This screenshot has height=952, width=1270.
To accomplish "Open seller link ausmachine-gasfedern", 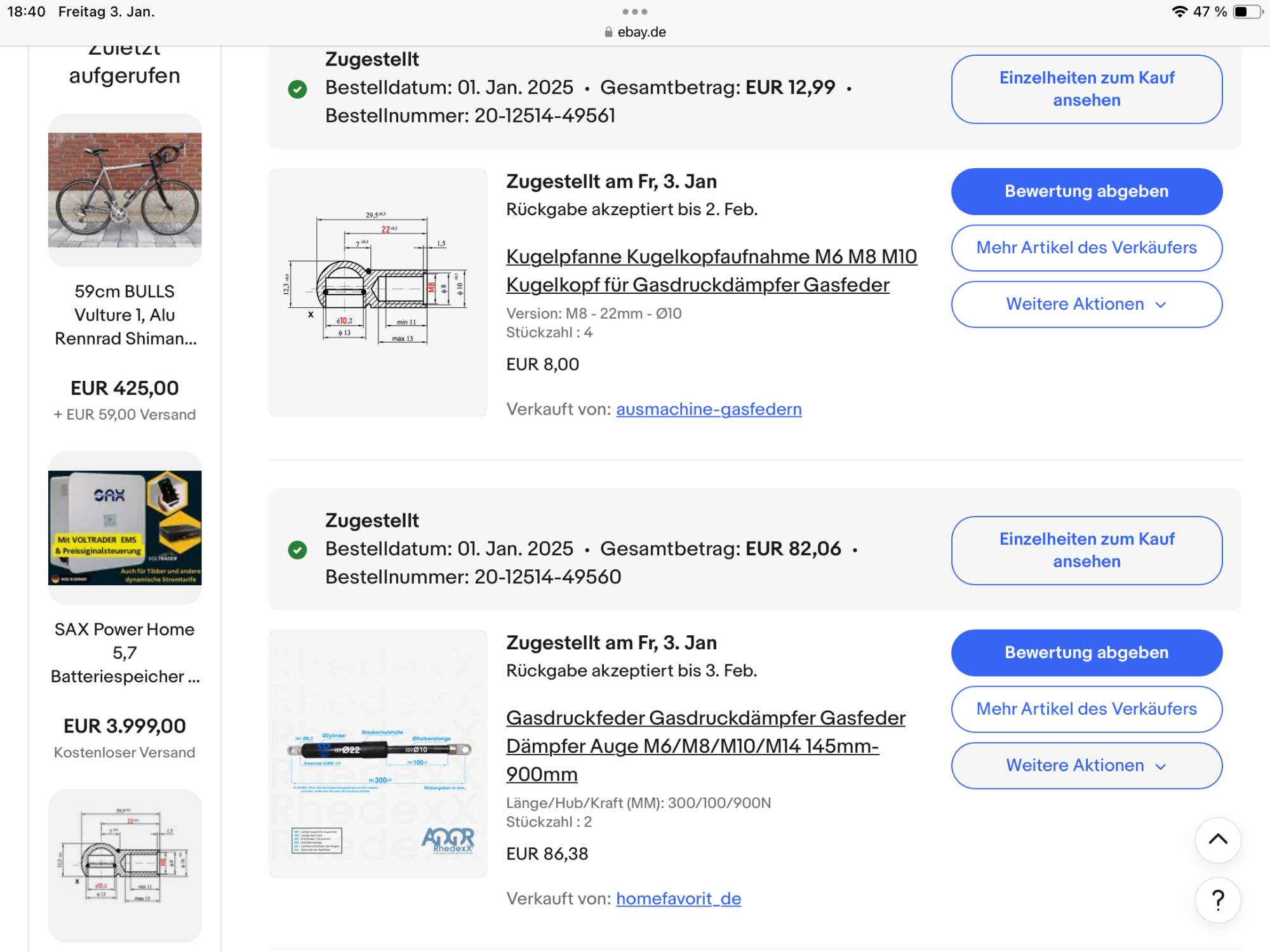I will click(x=709, y=409).
